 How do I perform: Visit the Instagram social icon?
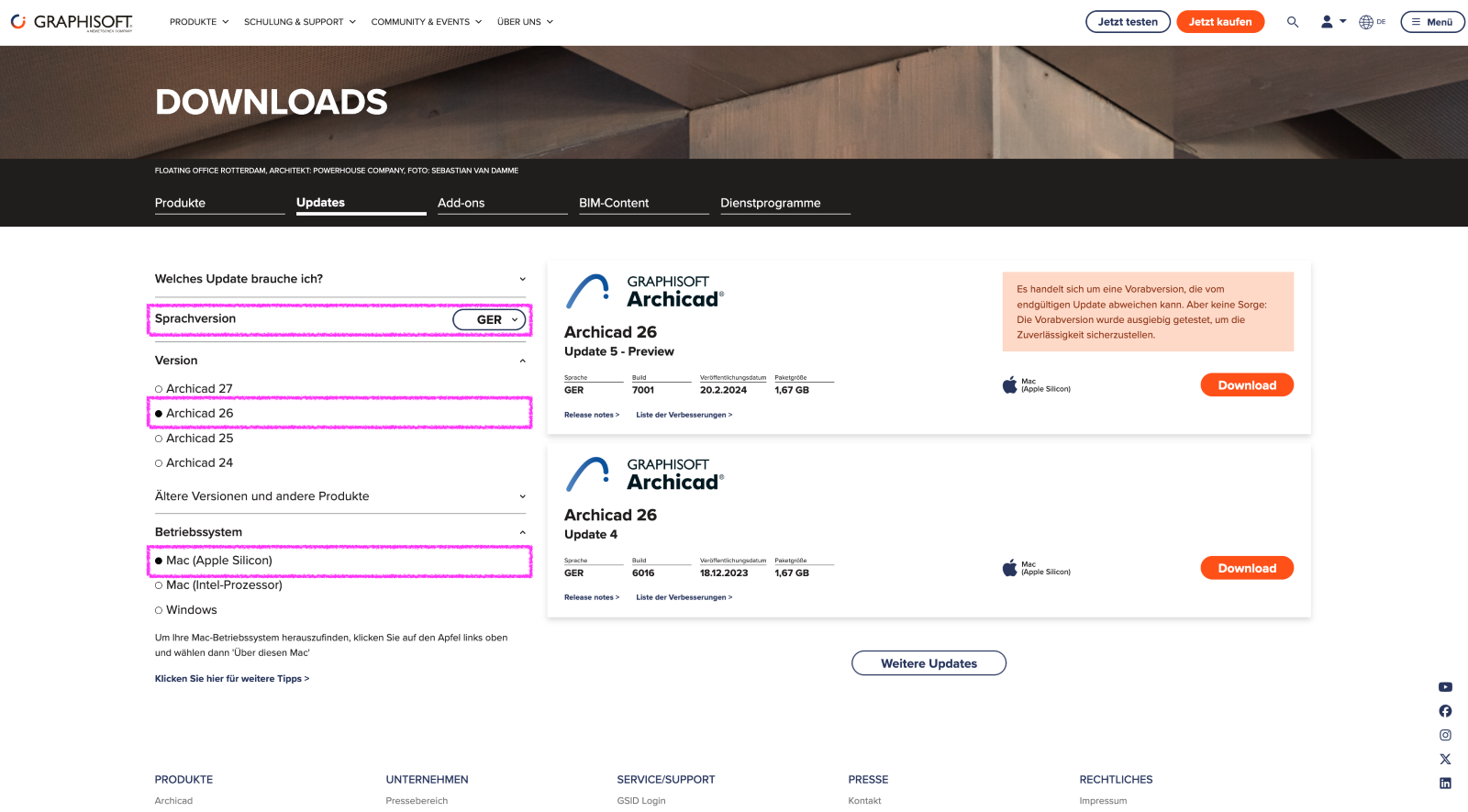pos(1445,735)
